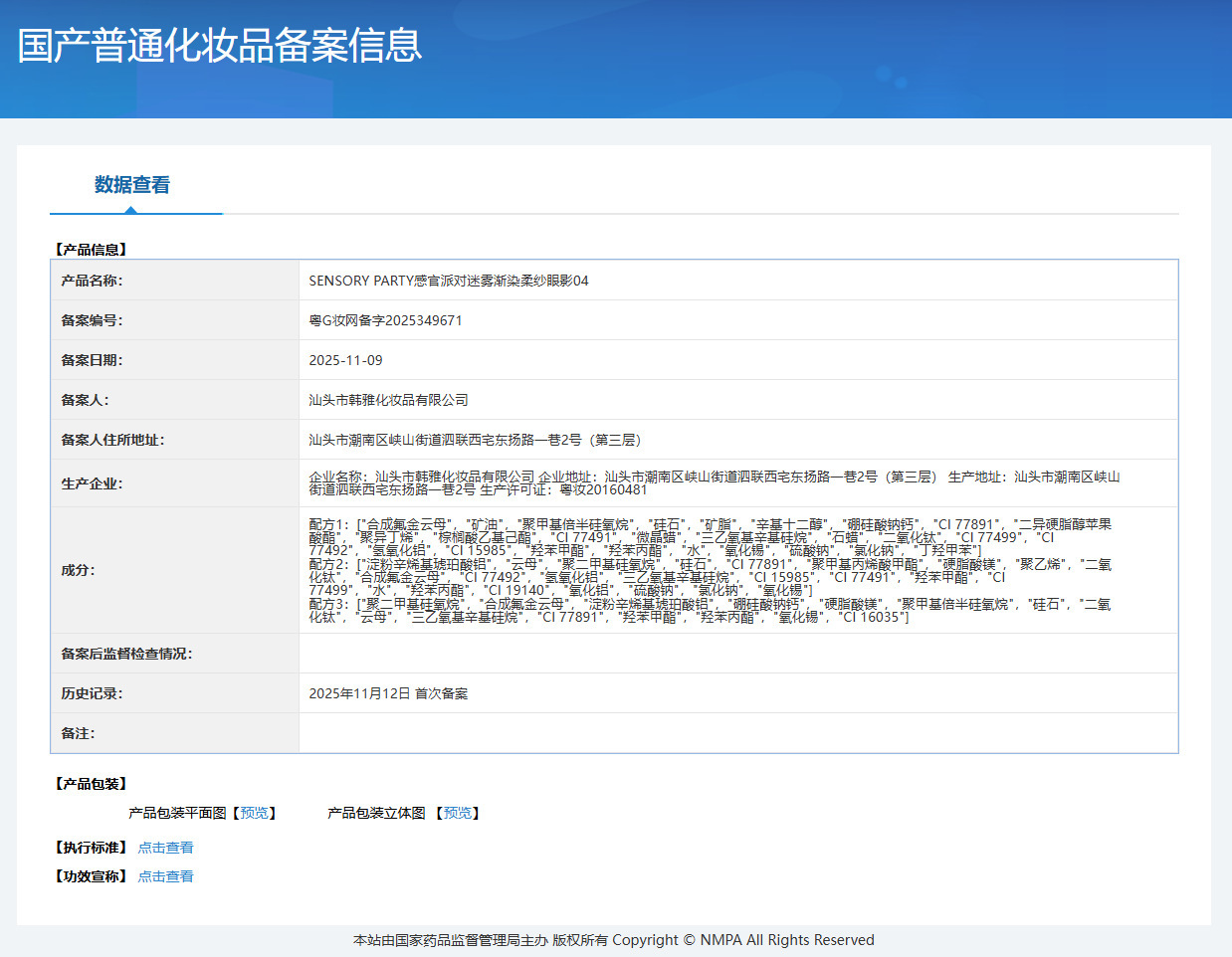Click the 历史记录 label cell

(x=175, y=693)
